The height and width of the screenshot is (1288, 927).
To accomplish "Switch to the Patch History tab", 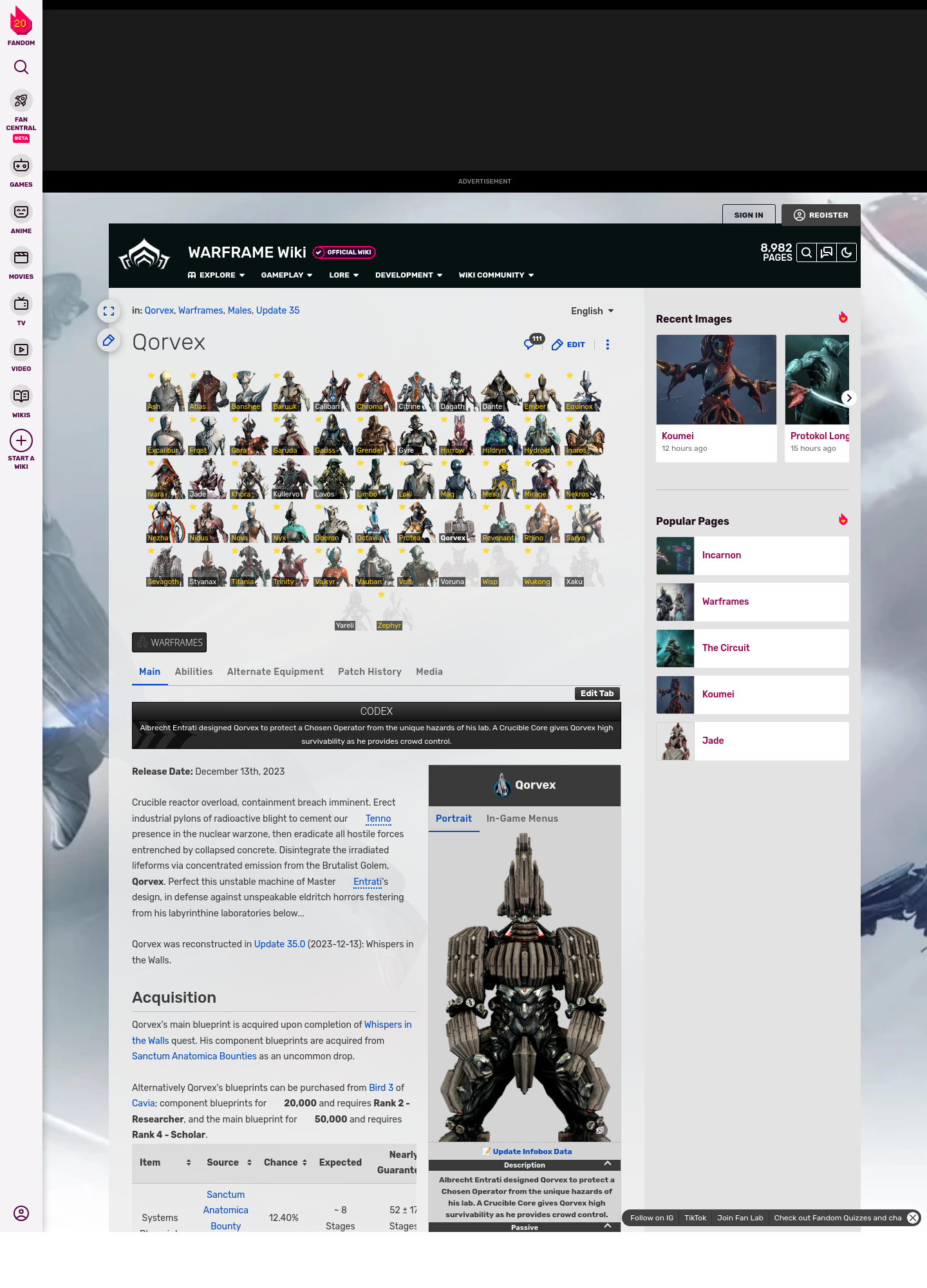I will tap(370, 672).
